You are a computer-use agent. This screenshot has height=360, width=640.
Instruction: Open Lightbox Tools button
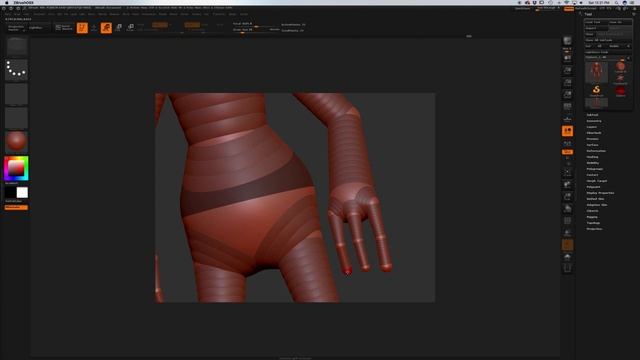[608, 52]
